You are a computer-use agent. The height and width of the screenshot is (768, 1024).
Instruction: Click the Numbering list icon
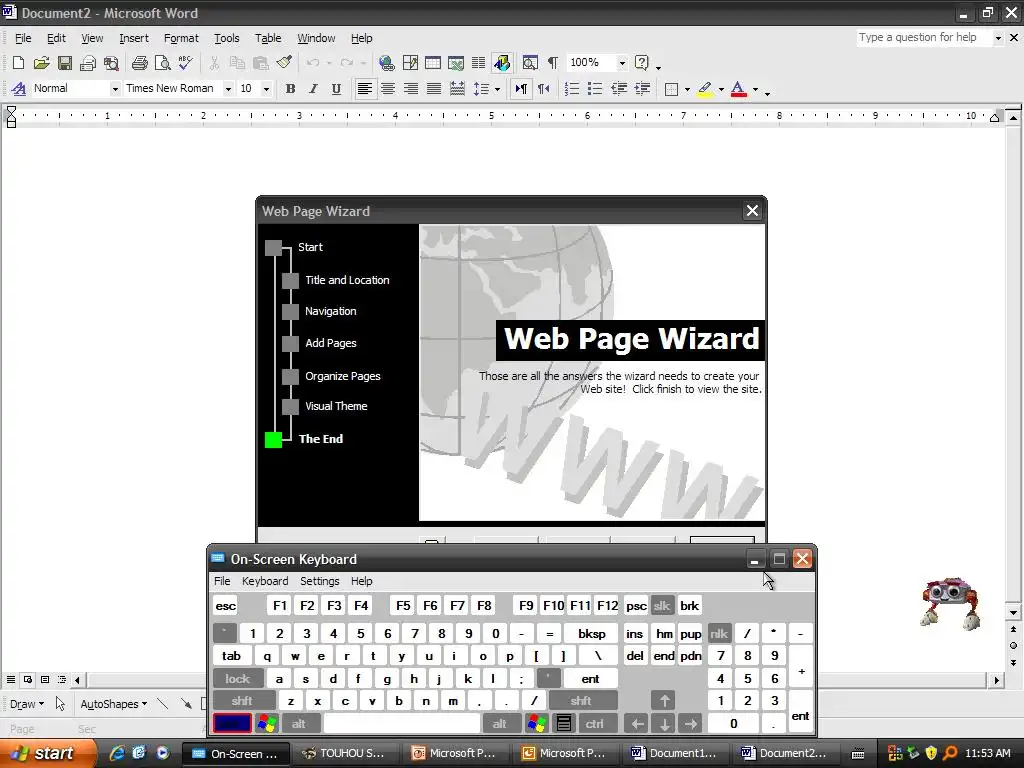pyautogui.click(x=571, y=89)
